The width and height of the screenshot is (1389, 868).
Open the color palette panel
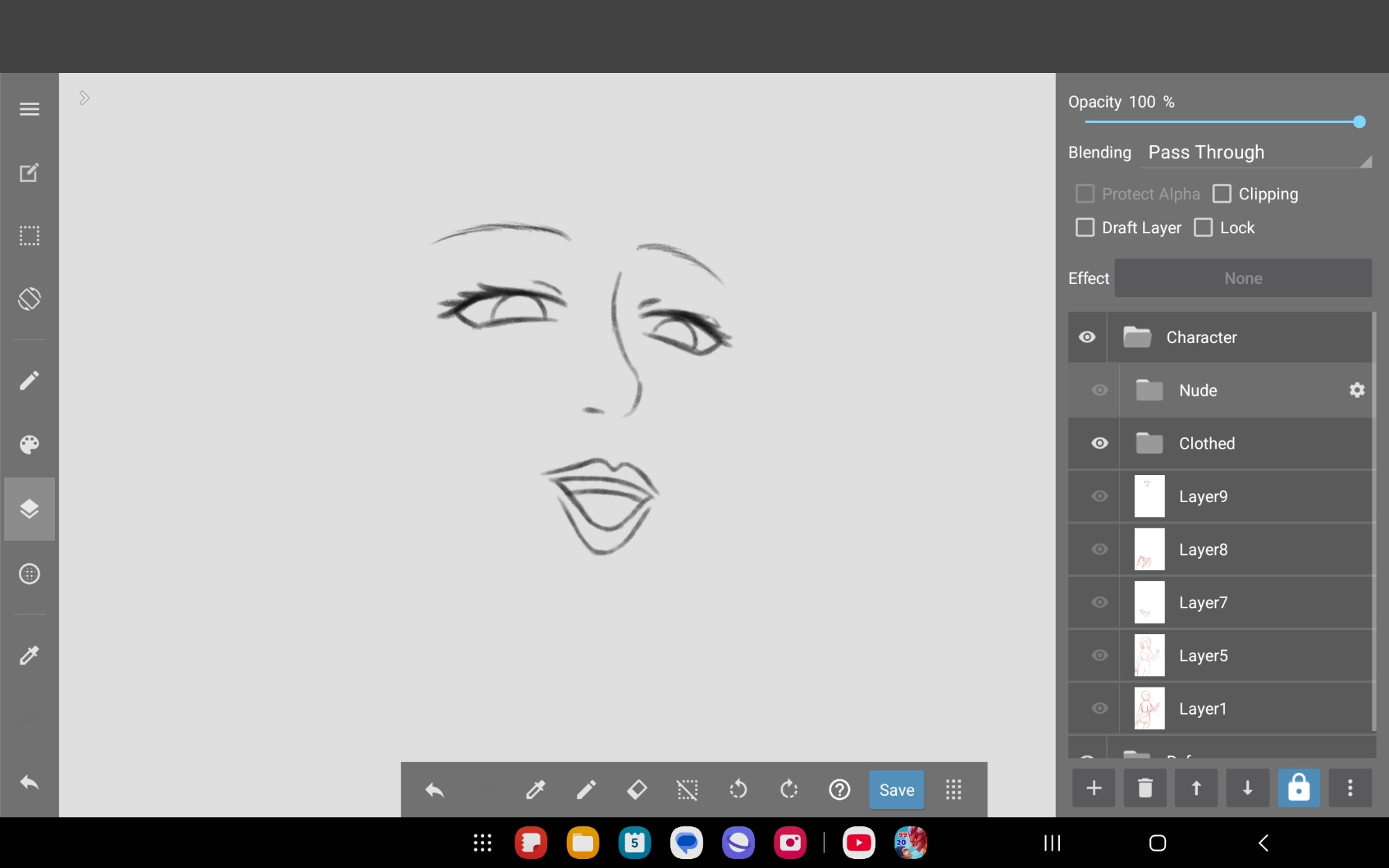pos(29,444)
